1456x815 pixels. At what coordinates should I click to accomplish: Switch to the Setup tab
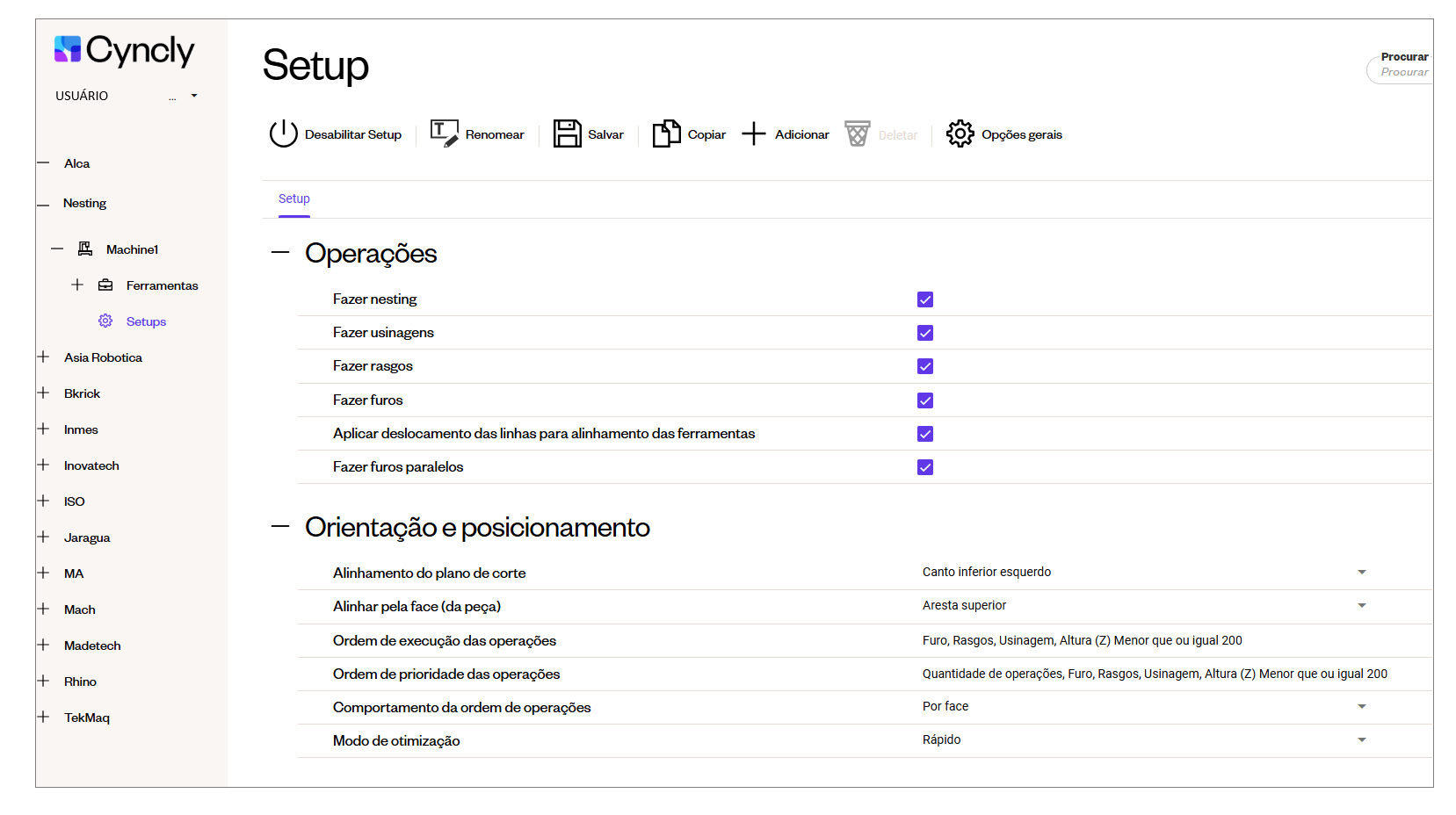coord(294,199)
